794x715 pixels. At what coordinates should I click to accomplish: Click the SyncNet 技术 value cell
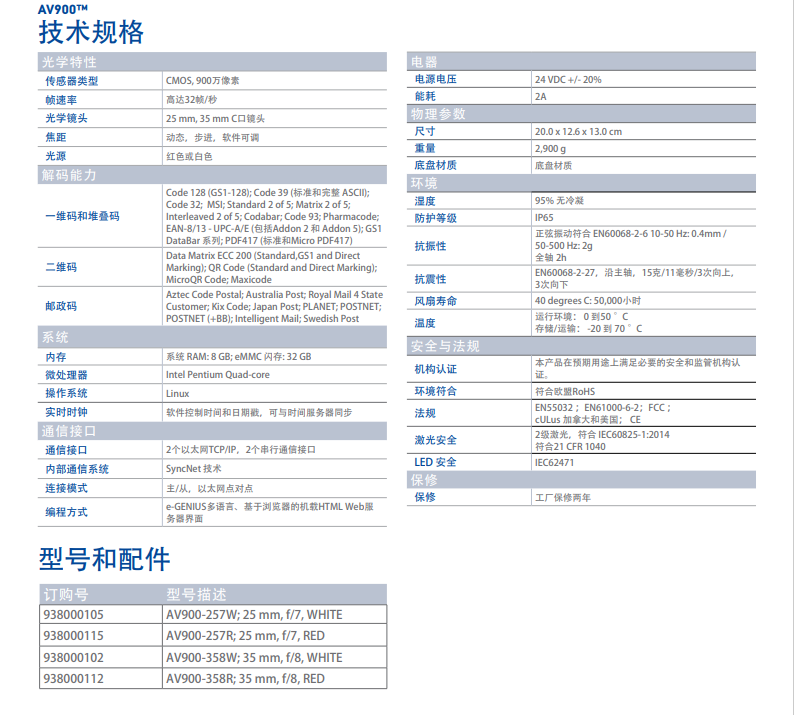[194, 469]
